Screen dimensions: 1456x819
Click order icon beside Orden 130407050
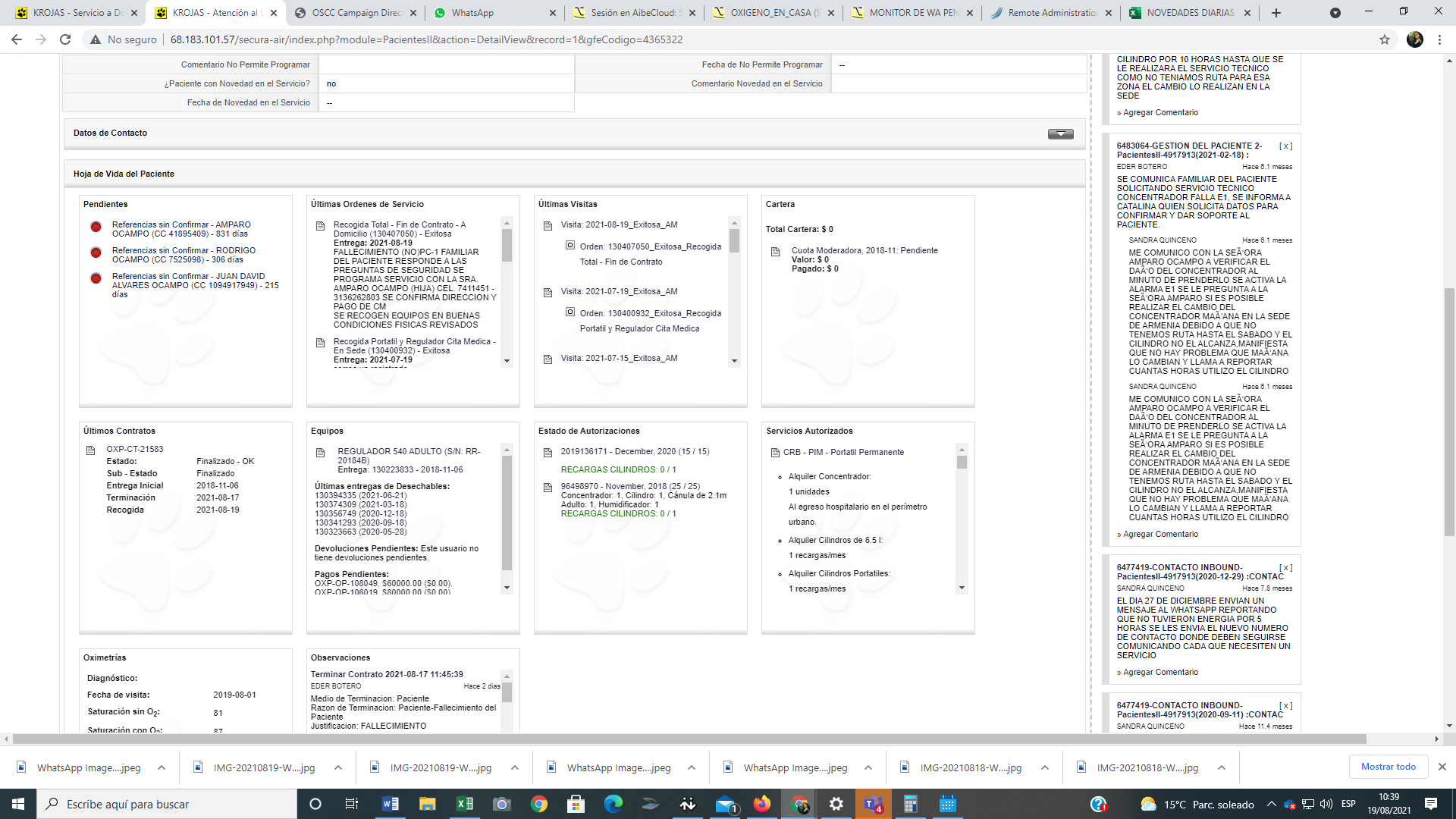click(x=570, y=245)
